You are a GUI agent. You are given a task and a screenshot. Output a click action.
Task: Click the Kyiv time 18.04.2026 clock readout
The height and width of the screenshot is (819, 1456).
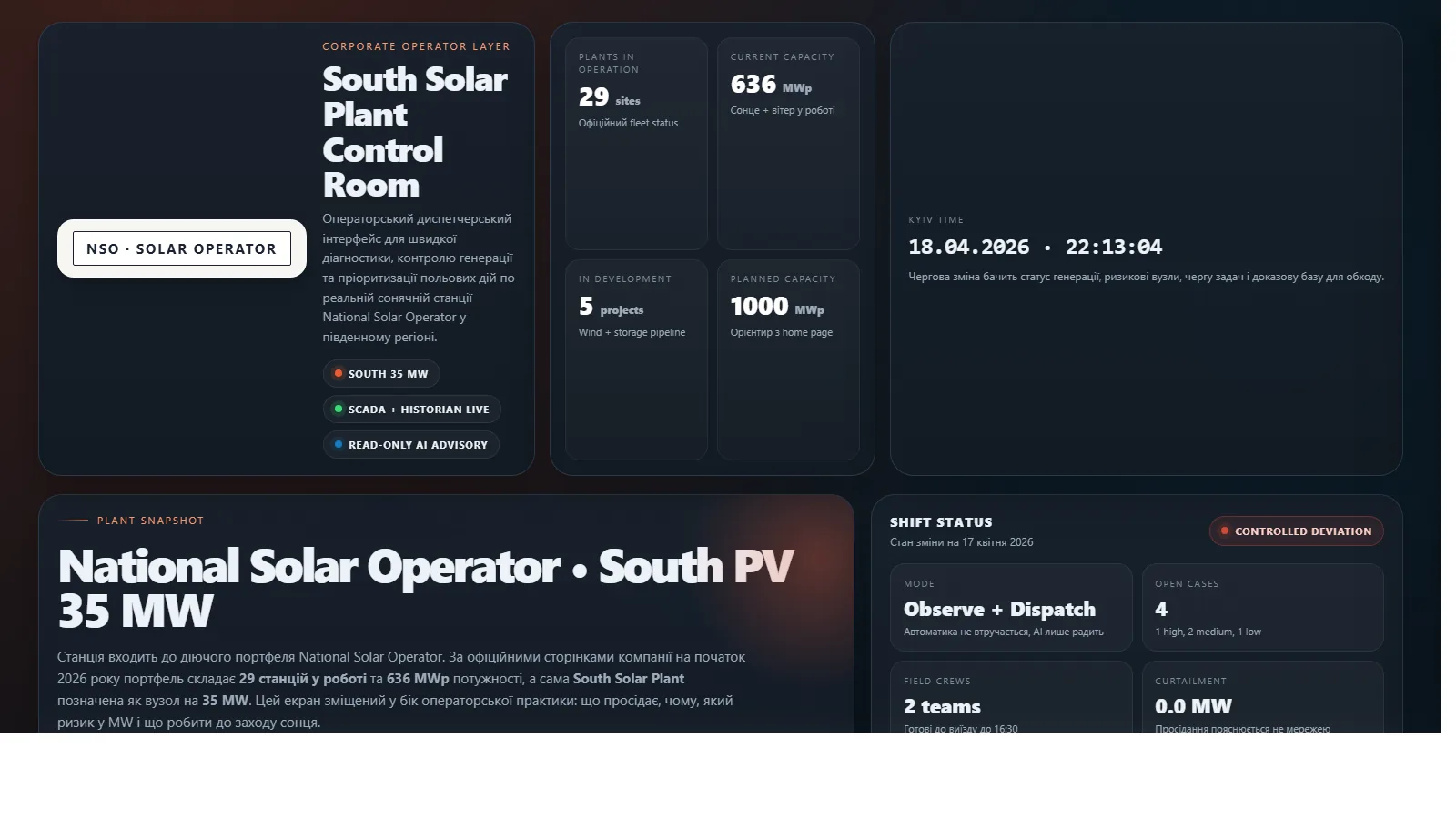click(x=1036, y=248)
